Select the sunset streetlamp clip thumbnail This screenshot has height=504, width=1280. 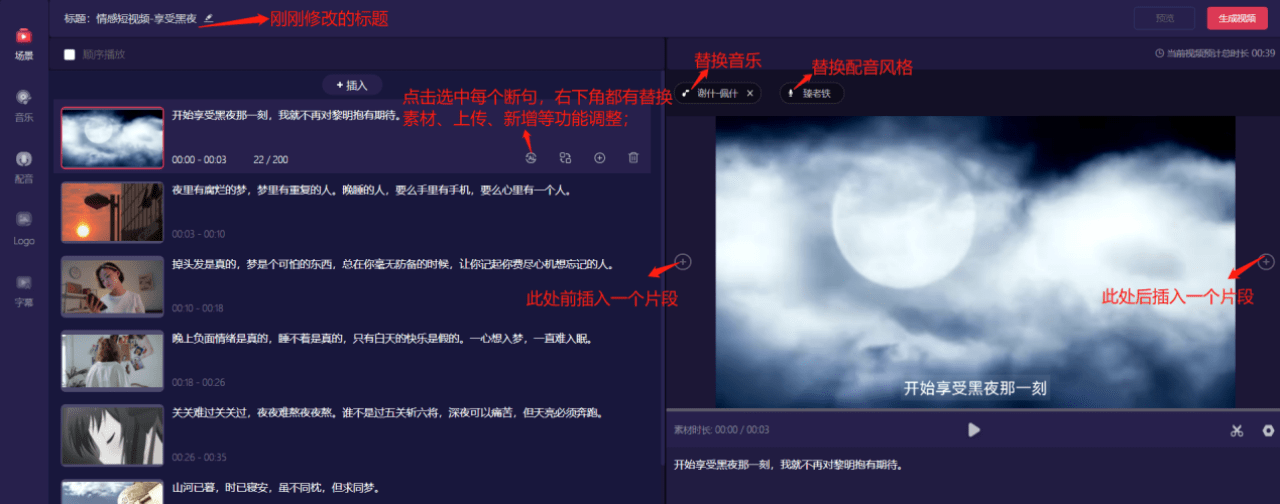pos(112,212)
